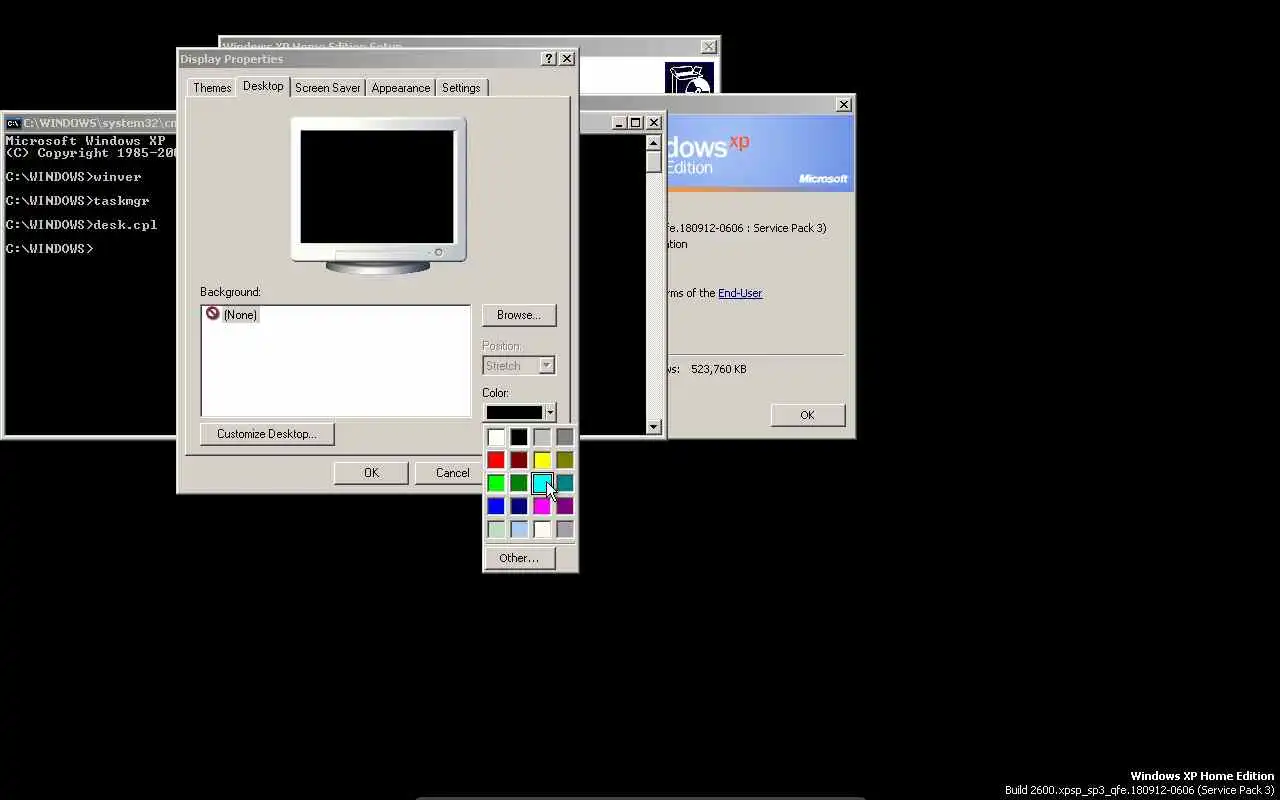Toggle the Color dropdown arrow
1280x800 pixels.
point(550,413)
